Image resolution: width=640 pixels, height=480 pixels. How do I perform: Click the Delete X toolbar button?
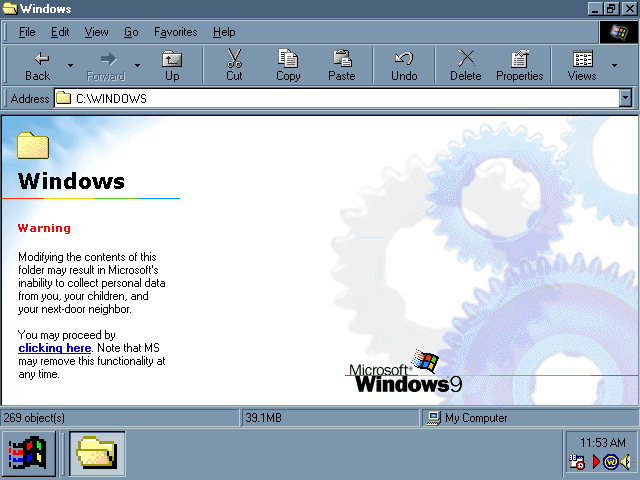pos(466,65)
